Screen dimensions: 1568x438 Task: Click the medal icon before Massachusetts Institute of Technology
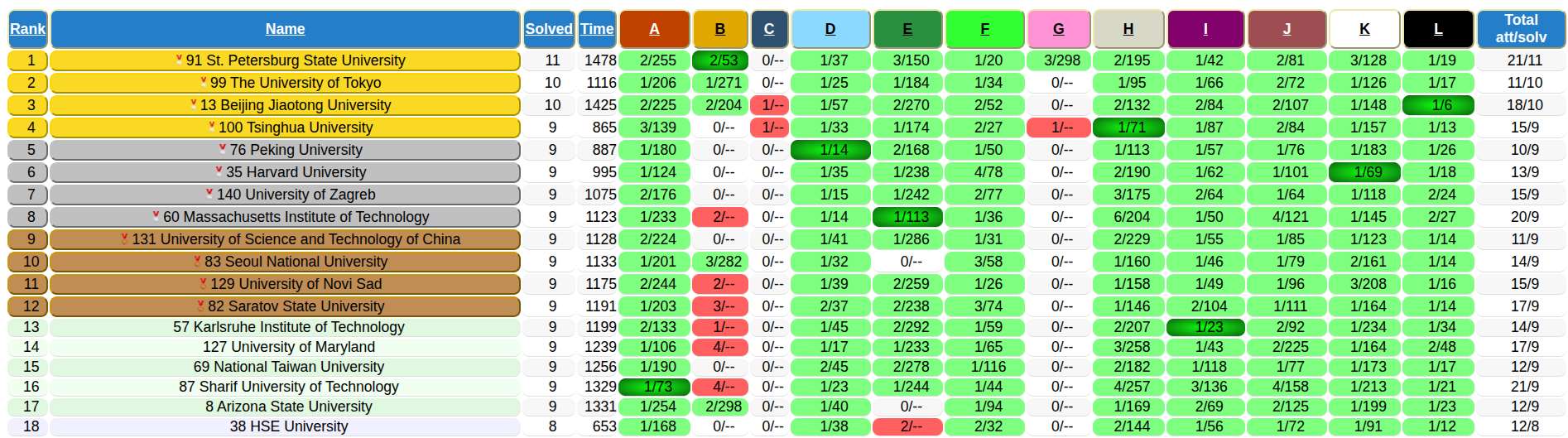(x=156, y=216)
